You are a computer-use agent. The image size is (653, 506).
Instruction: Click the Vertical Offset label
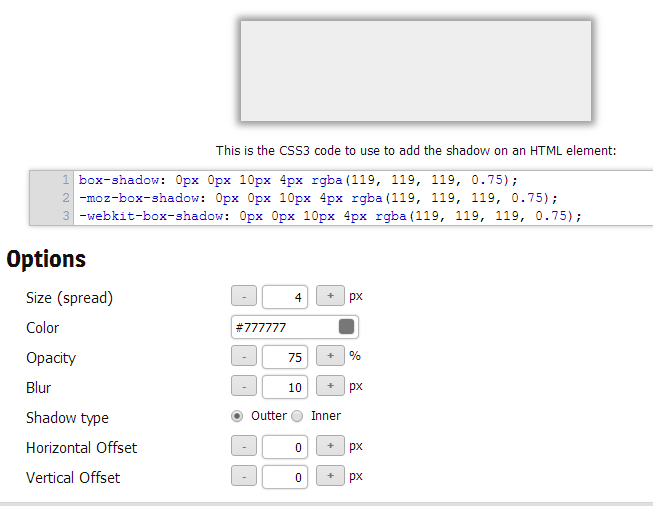click(x=73, y=478)
